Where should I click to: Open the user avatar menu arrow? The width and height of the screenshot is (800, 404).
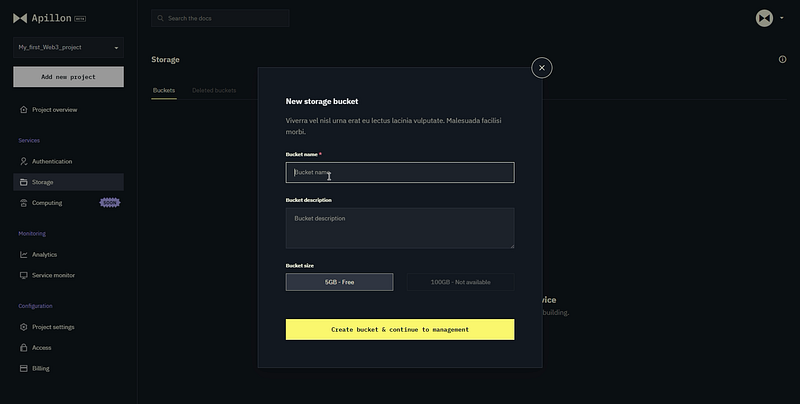tap(782, 18)
